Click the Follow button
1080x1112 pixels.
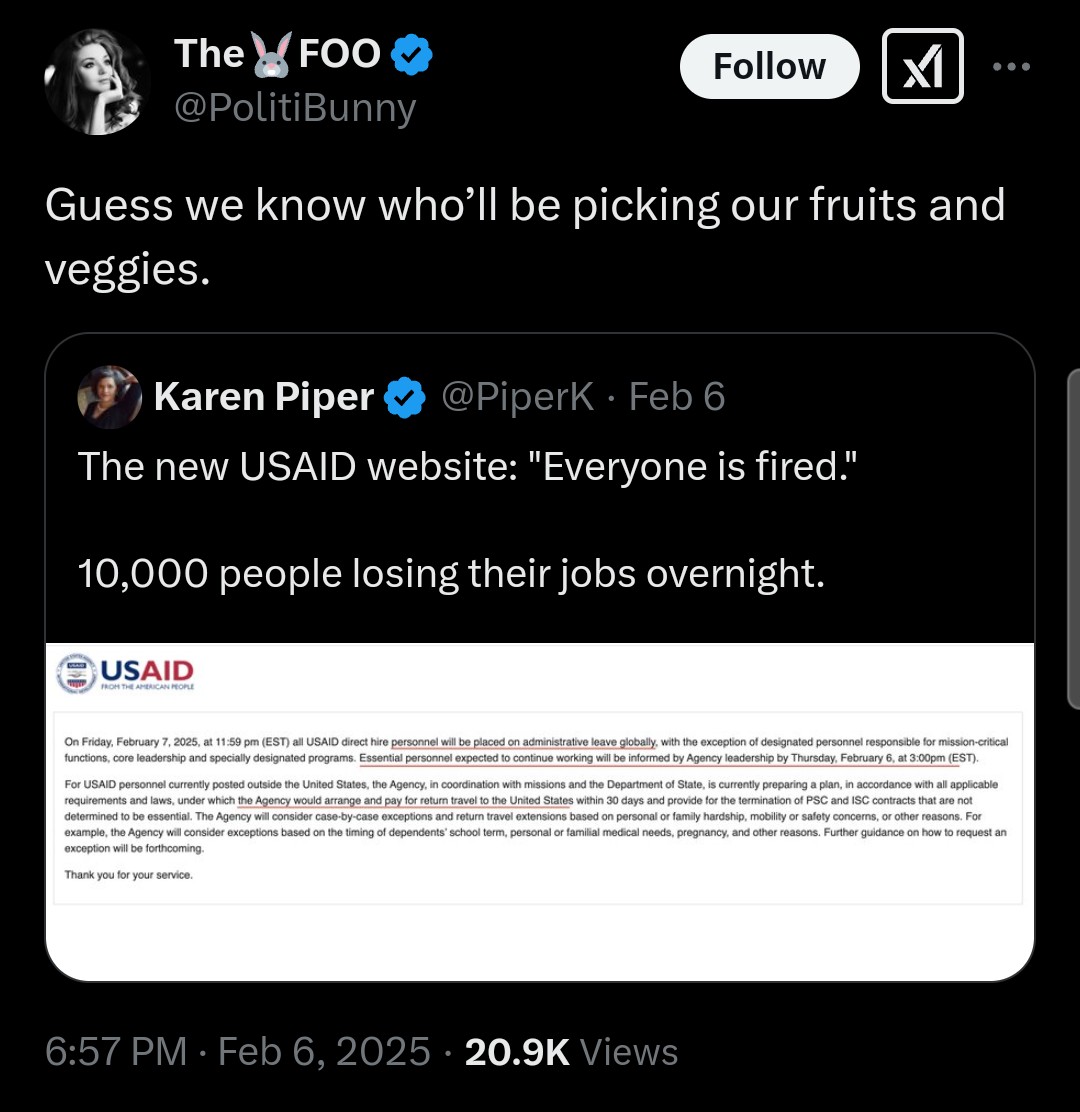769,66
